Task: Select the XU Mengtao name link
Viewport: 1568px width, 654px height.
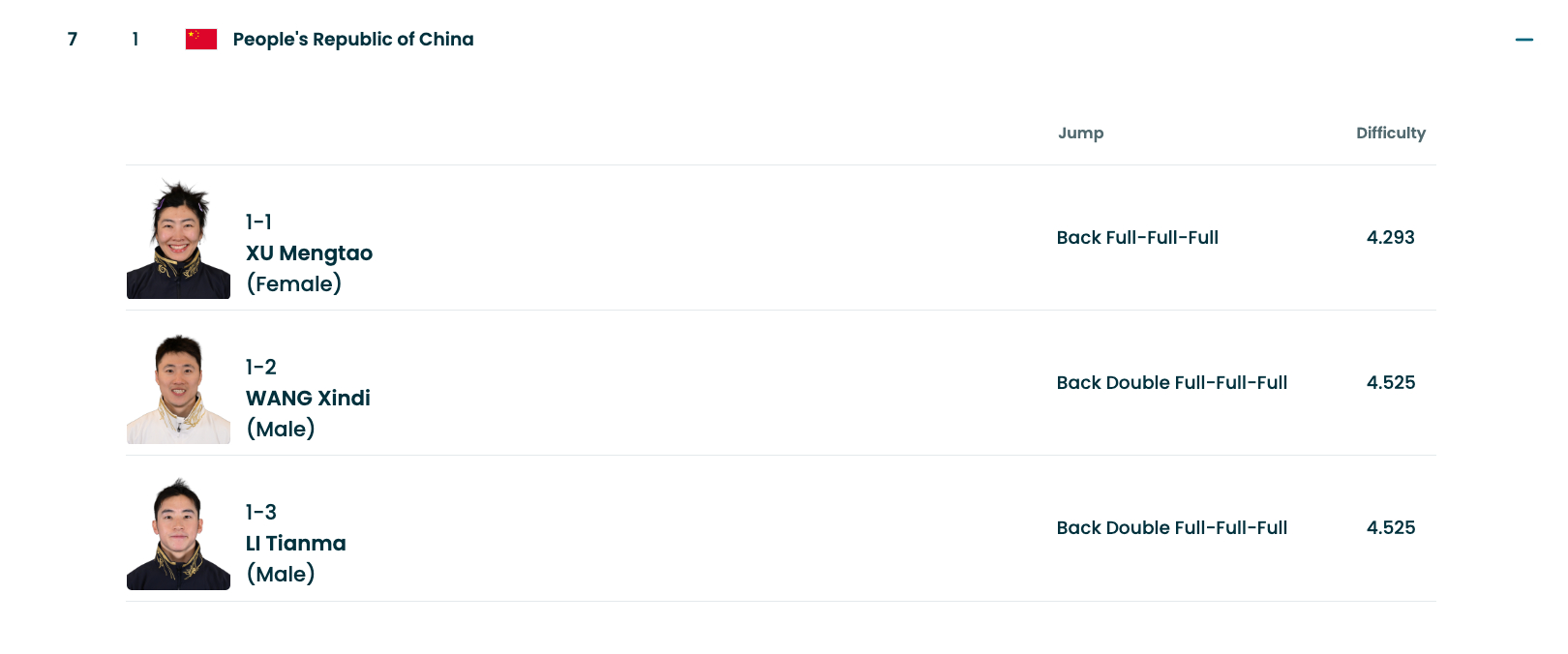Action: [x=309, y=253]
